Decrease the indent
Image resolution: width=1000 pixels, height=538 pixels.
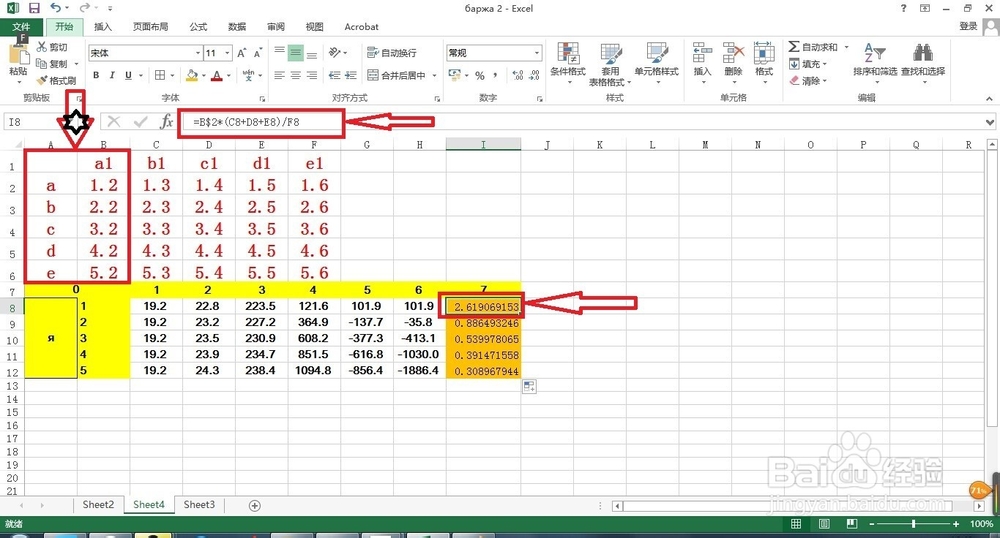(334, 75)
